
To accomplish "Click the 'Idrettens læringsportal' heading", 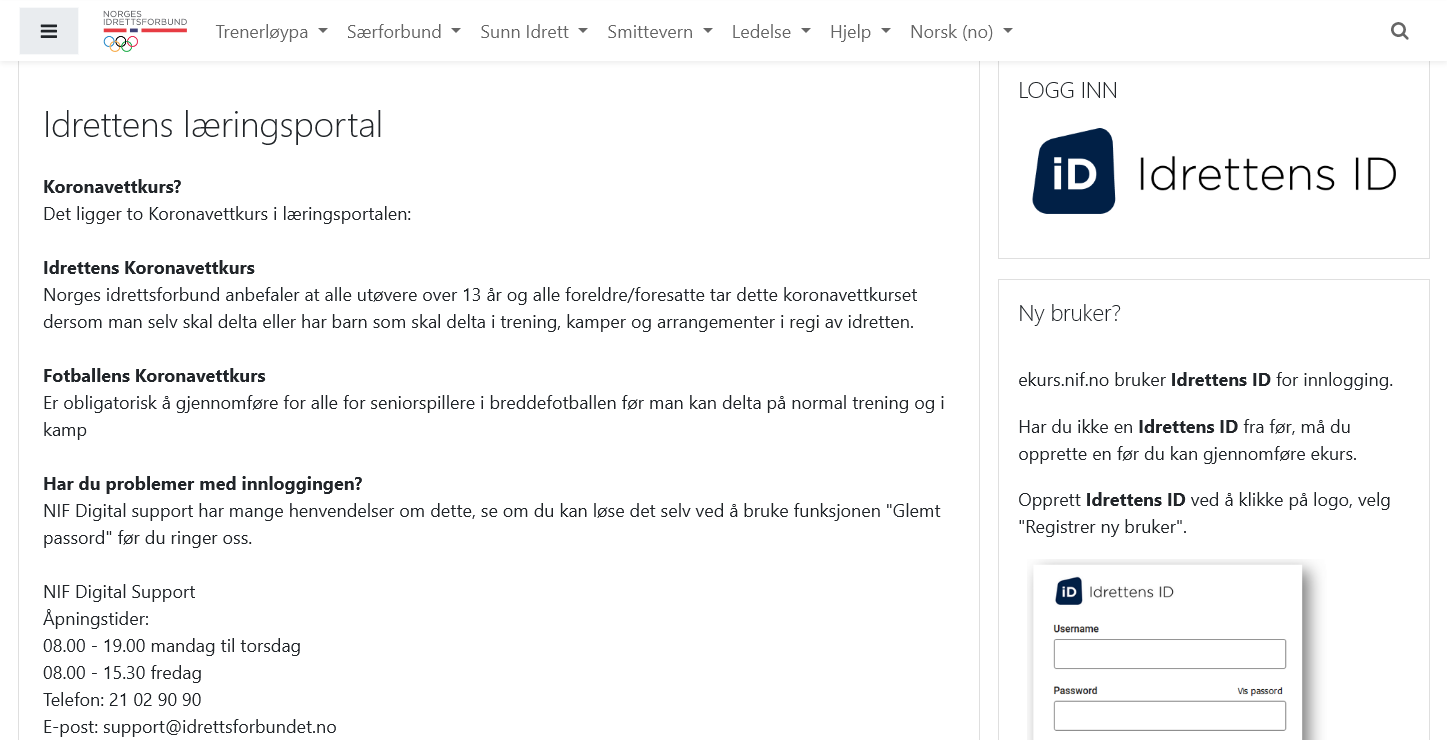I will [x=213, y=125].
